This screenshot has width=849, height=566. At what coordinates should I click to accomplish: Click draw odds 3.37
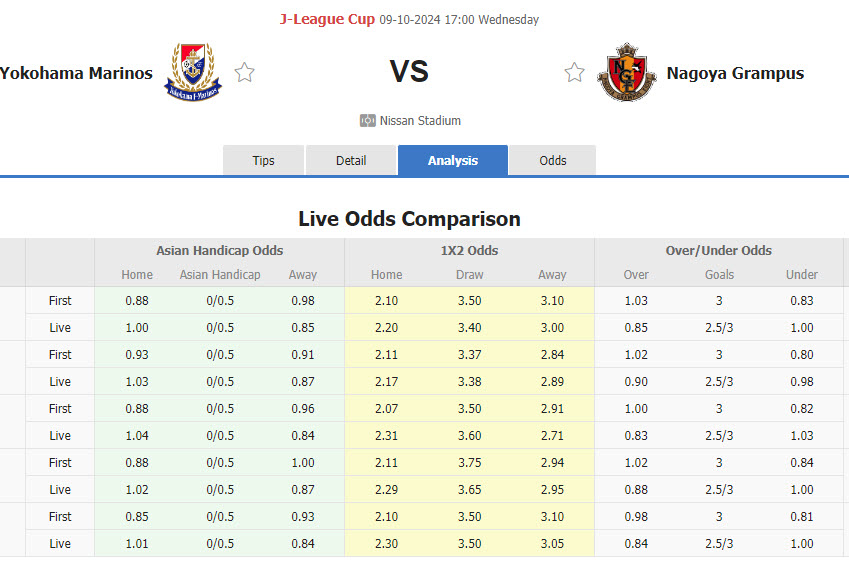469,355
